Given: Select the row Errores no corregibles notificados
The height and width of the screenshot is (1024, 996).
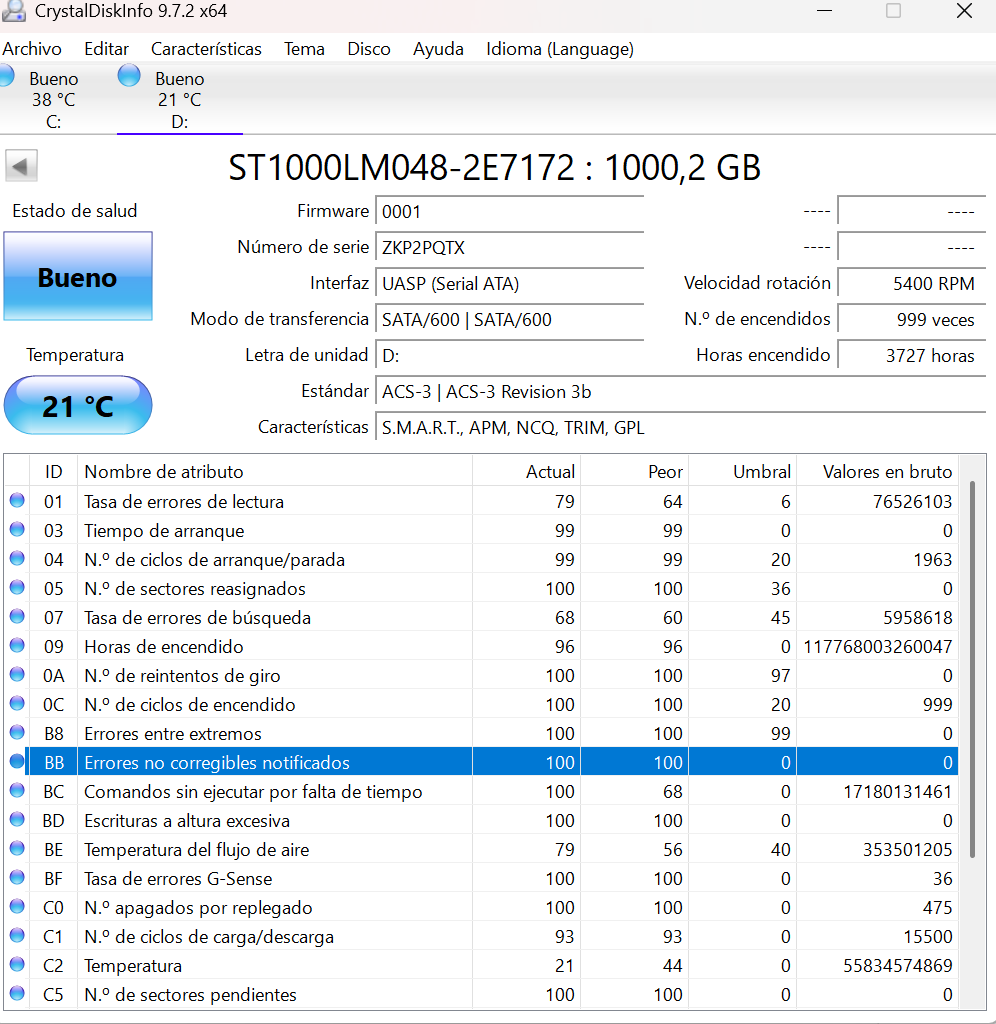Looking at the screenshot, I should tap(481, 762).
